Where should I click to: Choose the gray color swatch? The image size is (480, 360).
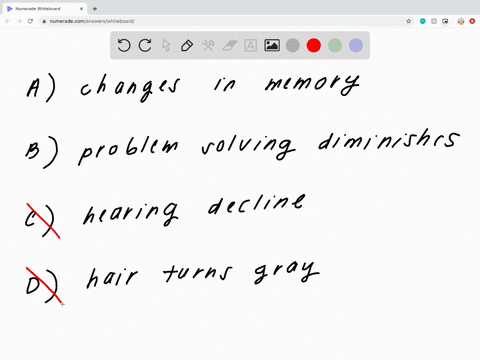coord(293,45)
